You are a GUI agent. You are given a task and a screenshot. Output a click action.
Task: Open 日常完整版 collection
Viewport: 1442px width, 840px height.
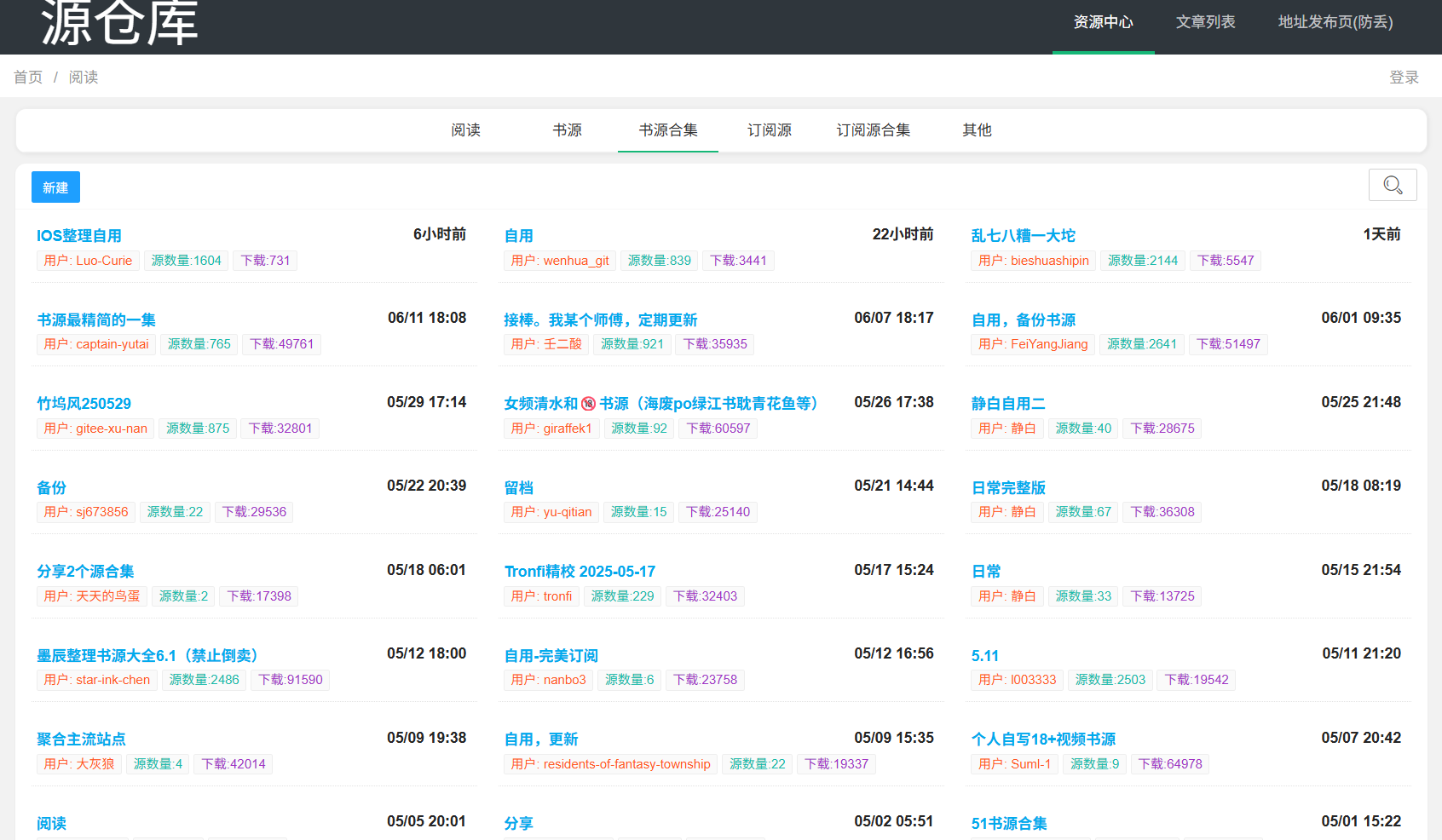[1008, 488]
